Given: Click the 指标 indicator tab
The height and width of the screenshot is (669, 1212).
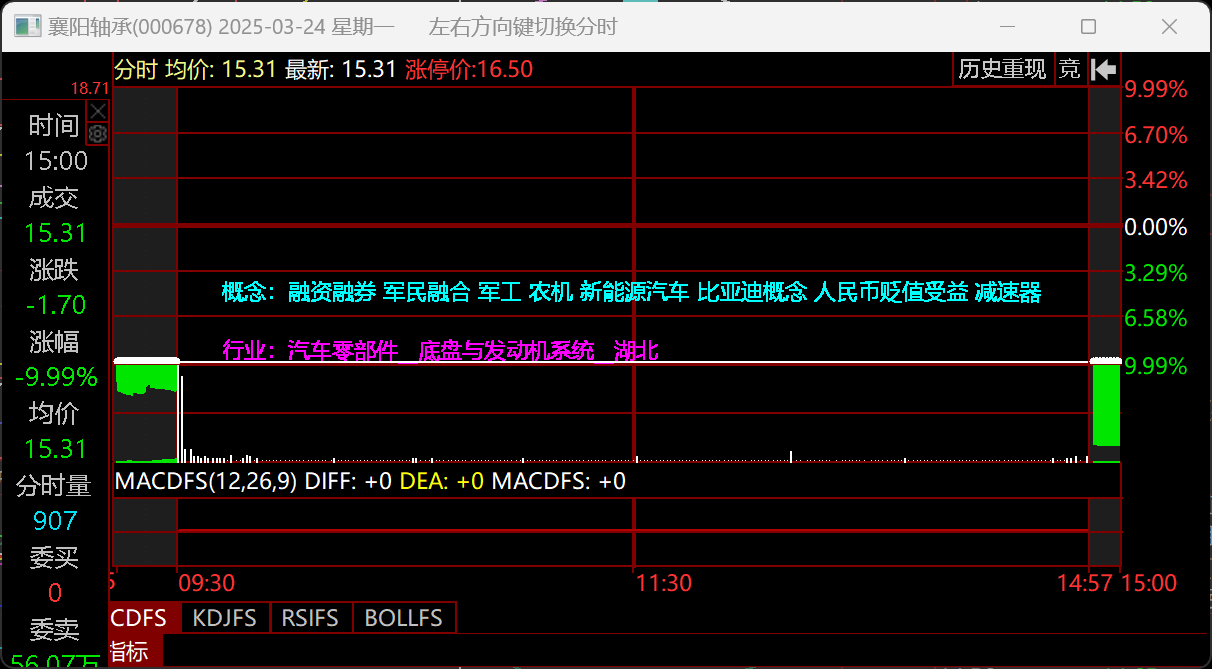Looking at the screenshot, I should pos(129,652).
